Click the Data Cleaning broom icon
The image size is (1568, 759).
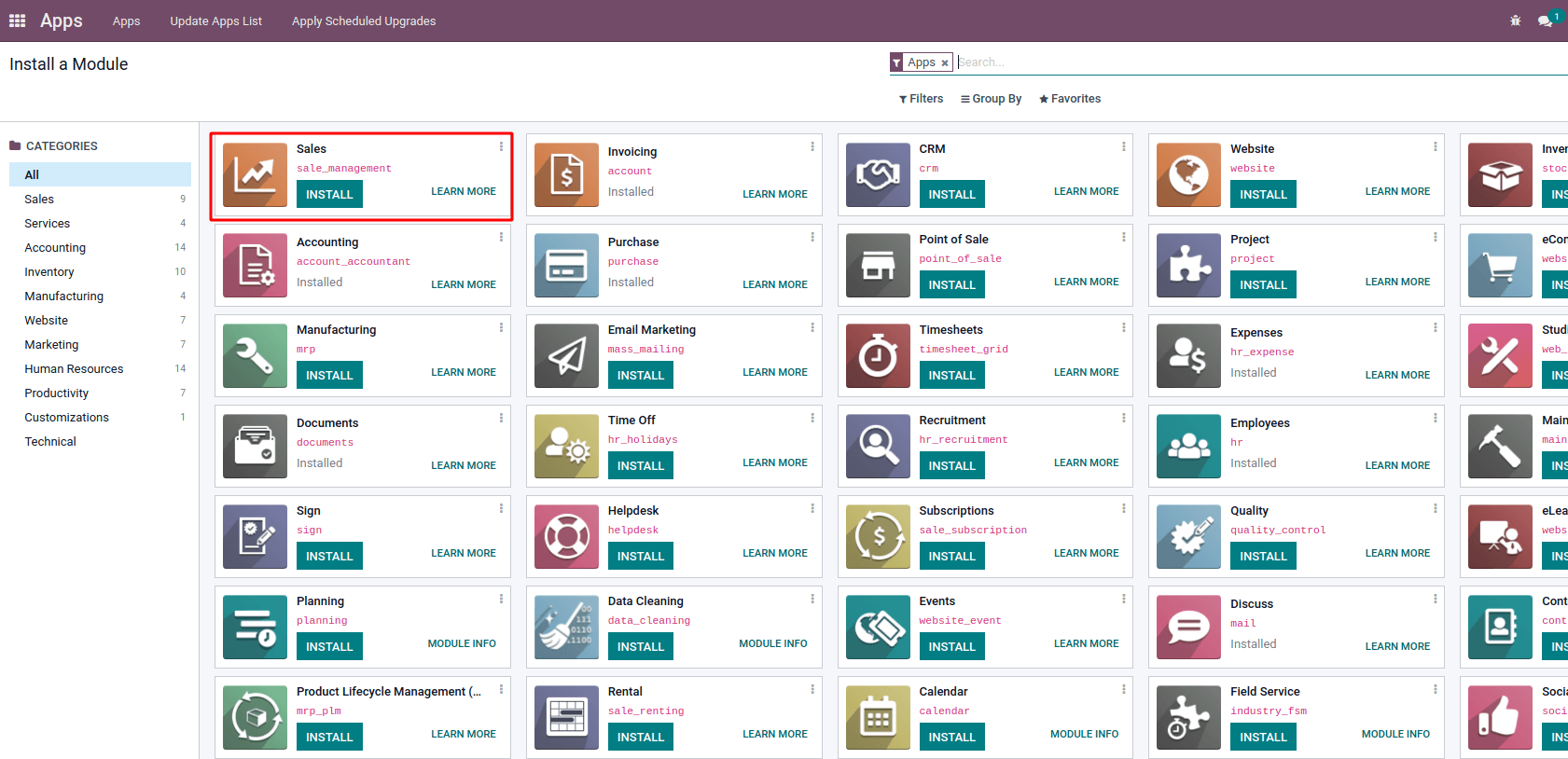[567, 627]
